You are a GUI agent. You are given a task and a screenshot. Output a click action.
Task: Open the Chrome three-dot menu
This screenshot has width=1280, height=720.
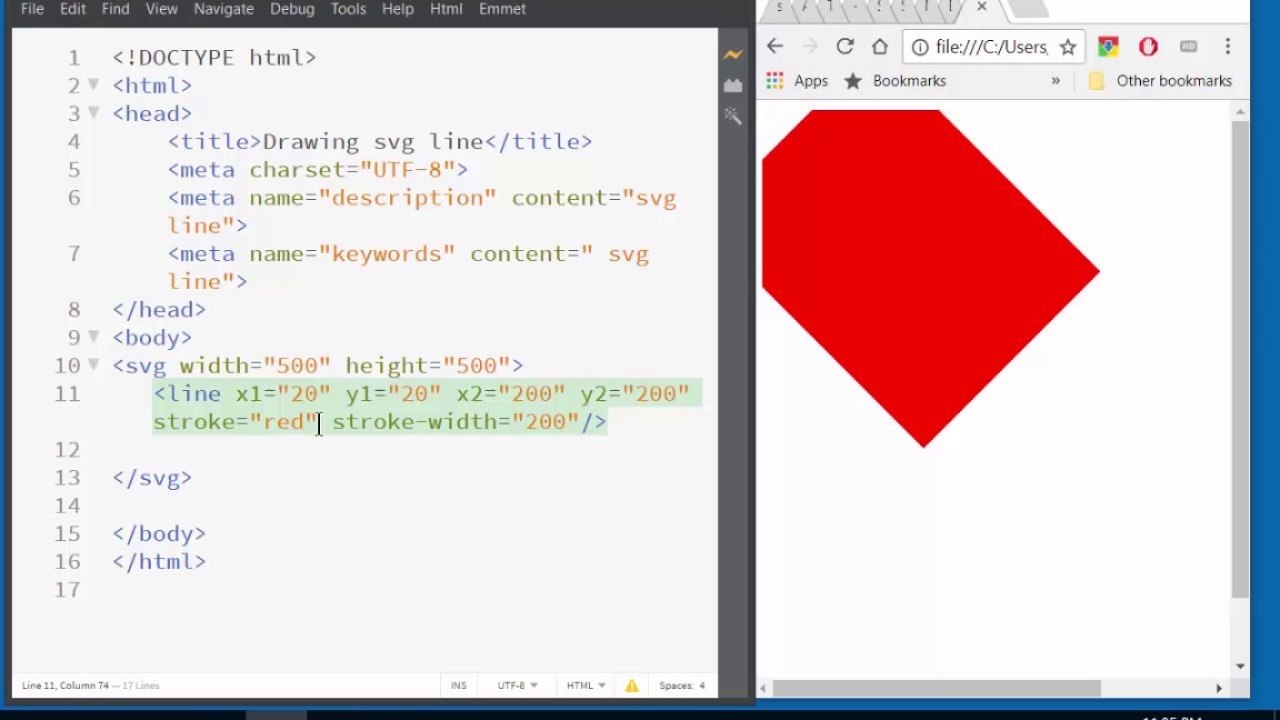pos(1227,47)
